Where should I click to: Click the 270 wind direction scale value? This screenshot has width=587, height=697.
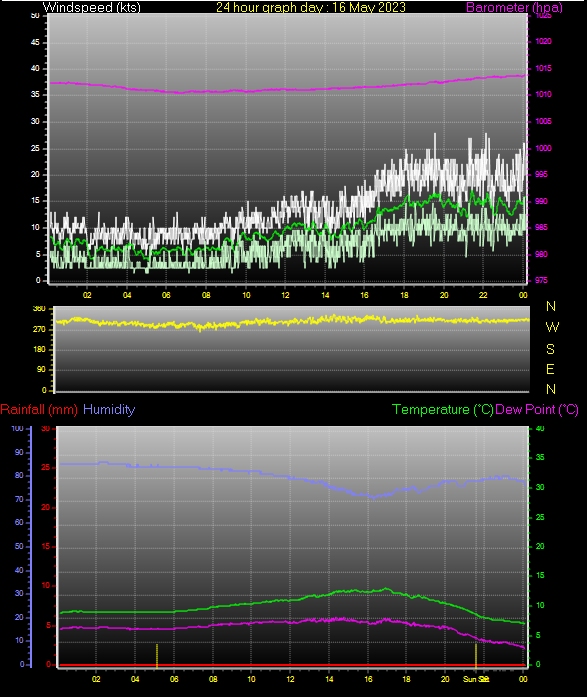pos(39,329)
